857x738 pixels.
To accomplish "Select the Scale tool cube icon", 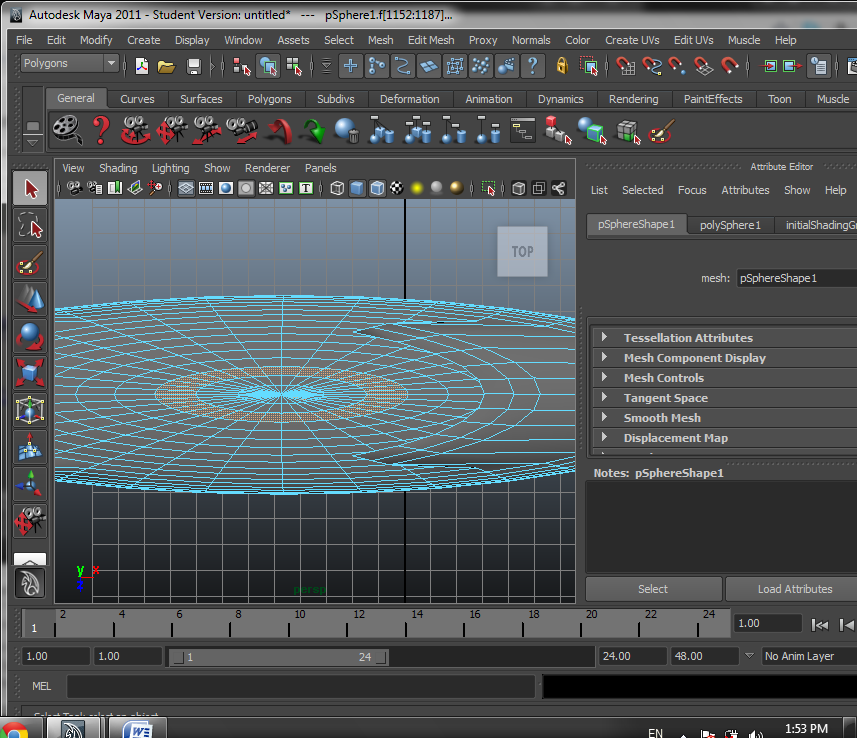I will [x=30, y=373].
